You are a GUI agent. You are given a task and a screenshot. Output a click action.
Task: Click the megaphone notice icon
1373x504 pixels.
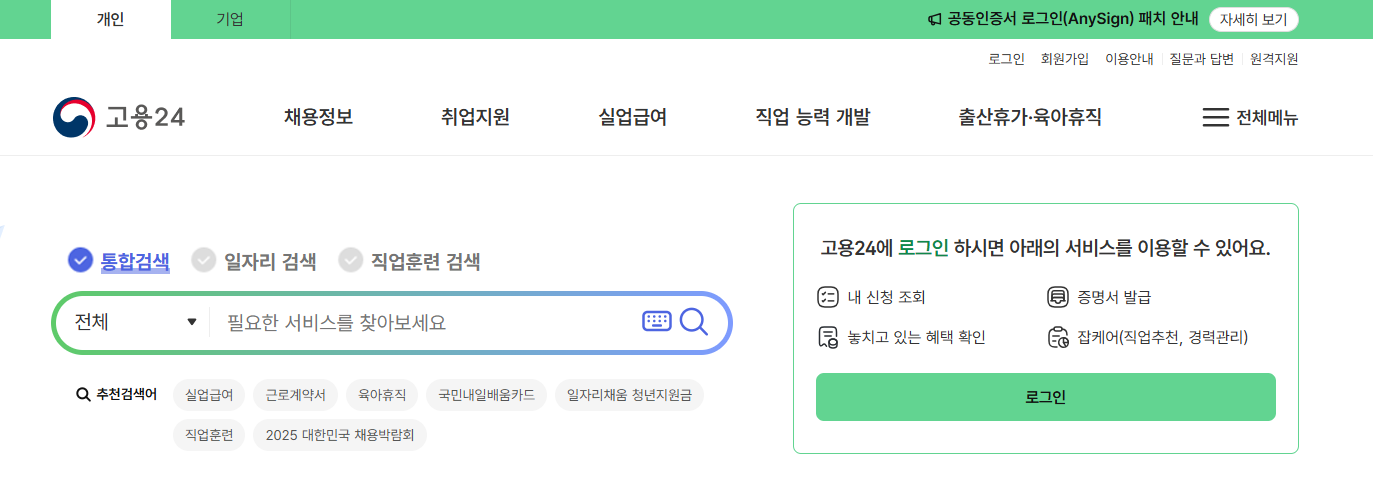(x=934, y=20)
